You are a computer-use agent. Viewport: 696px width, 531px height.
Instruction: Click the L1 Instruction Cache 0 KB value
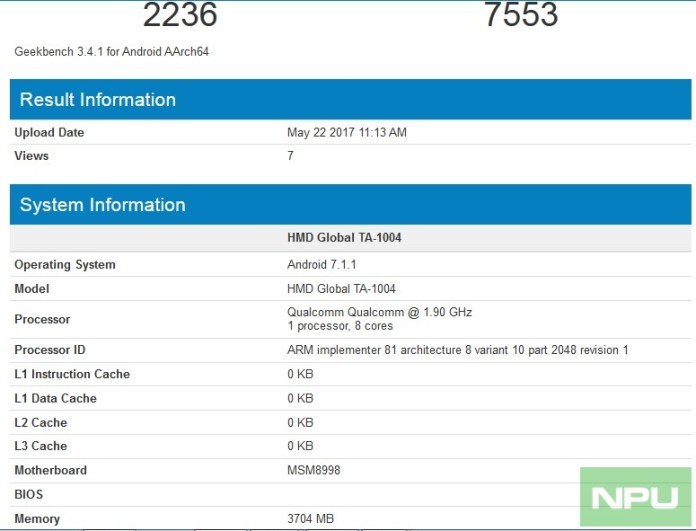click(x=300, y=374)
